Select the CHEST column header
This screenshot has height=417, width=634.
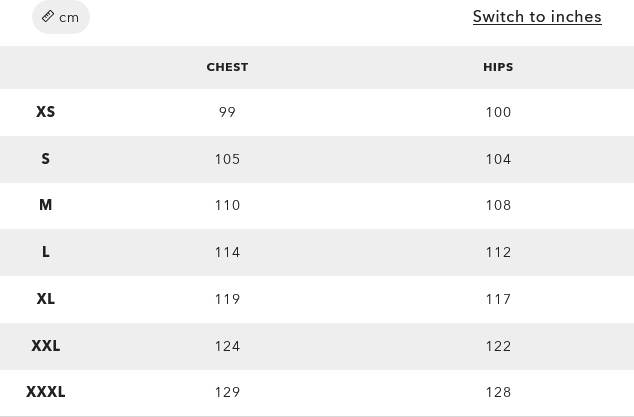[x=227, y=67]
